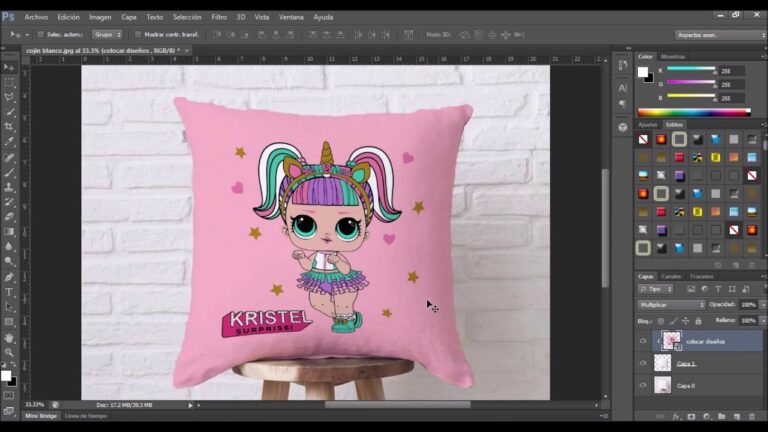The width and height of the screenshot is (768, 432).
Task: Select the Gradient tool
Action: (9, 232)
